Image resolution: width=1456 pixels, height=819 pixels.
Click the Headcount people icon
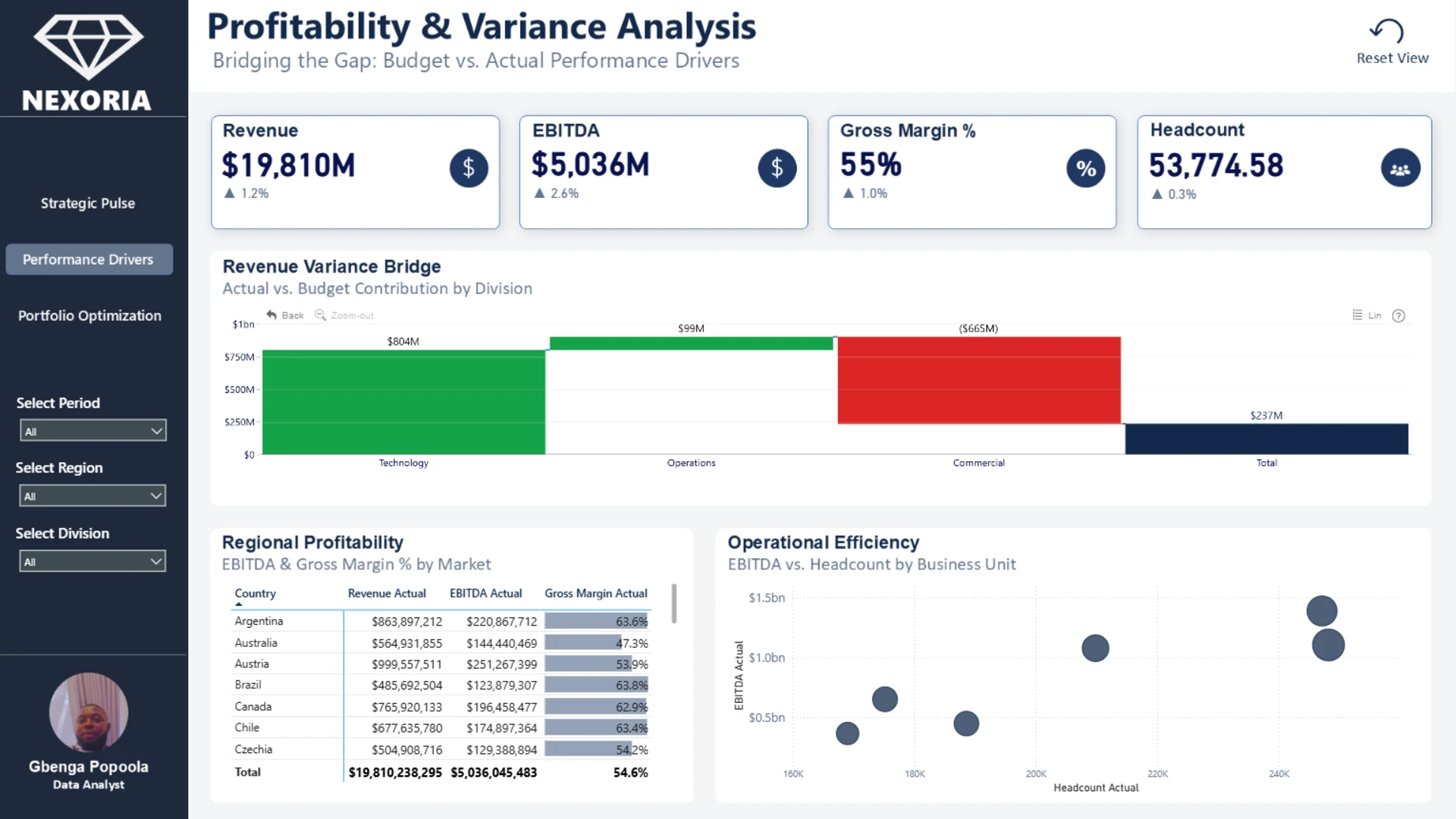pyautogui.click(x=1400, y=168)
